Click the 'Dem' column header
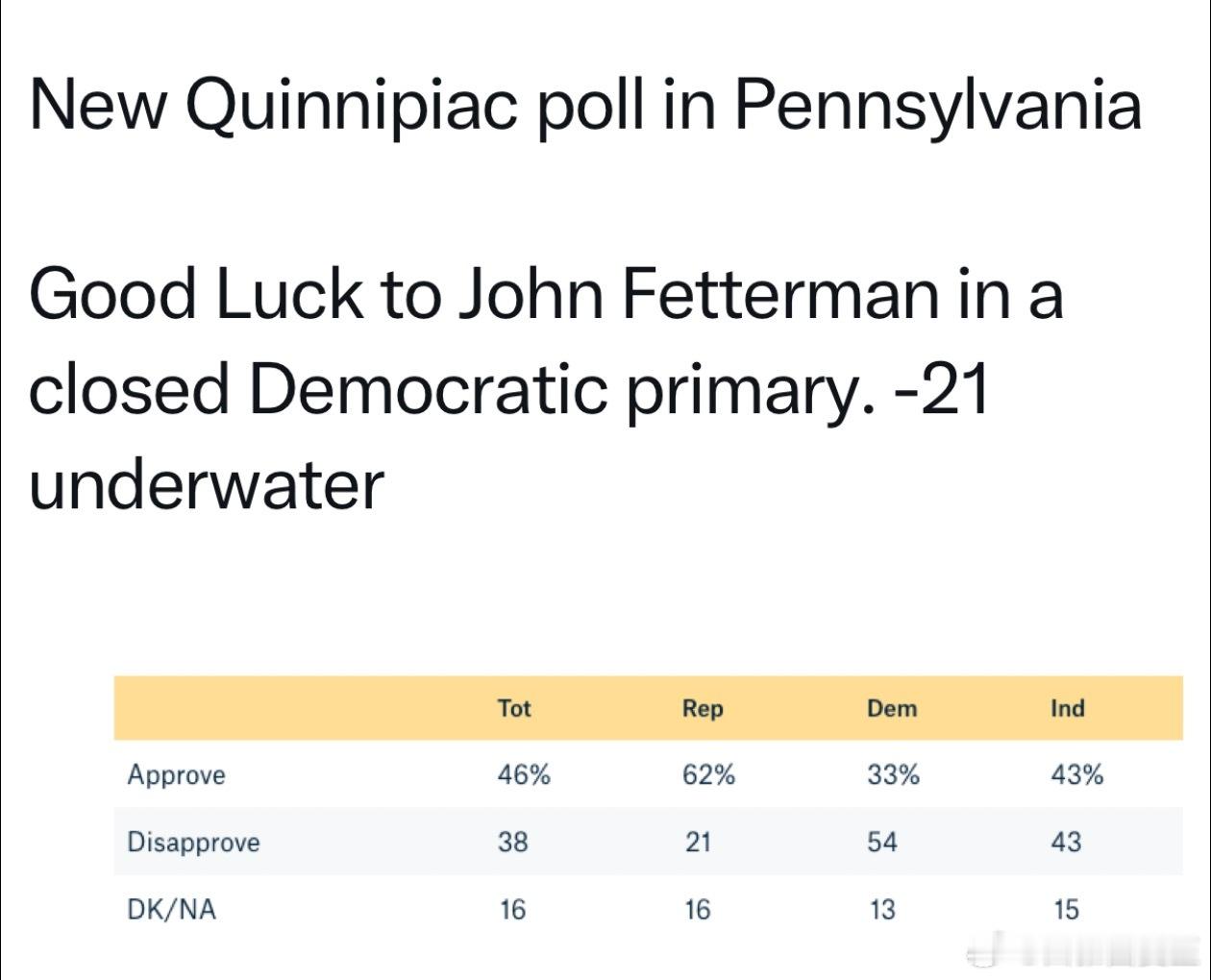 (x=892, y=708)
